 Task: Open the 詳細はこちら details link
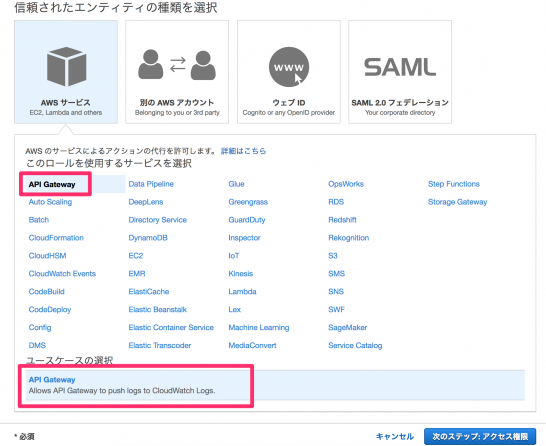(243, 151)
